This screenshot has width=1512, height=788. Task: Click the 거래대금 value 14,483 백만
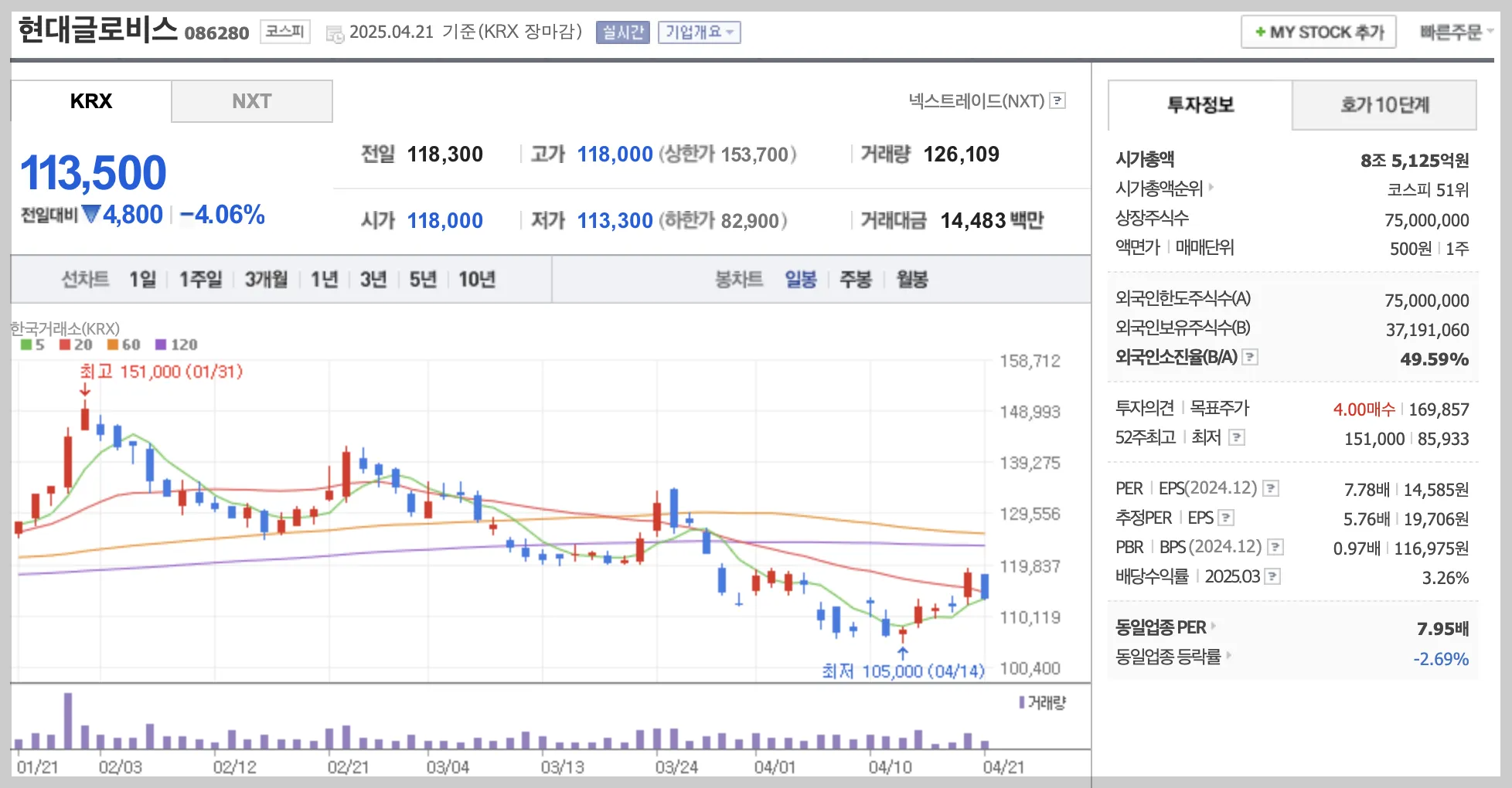pos(992,221)
